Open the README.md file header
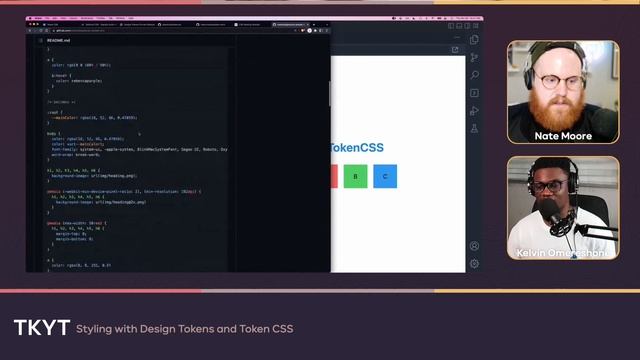This screenshot has width=640, height=360. [x=58, y=40]
